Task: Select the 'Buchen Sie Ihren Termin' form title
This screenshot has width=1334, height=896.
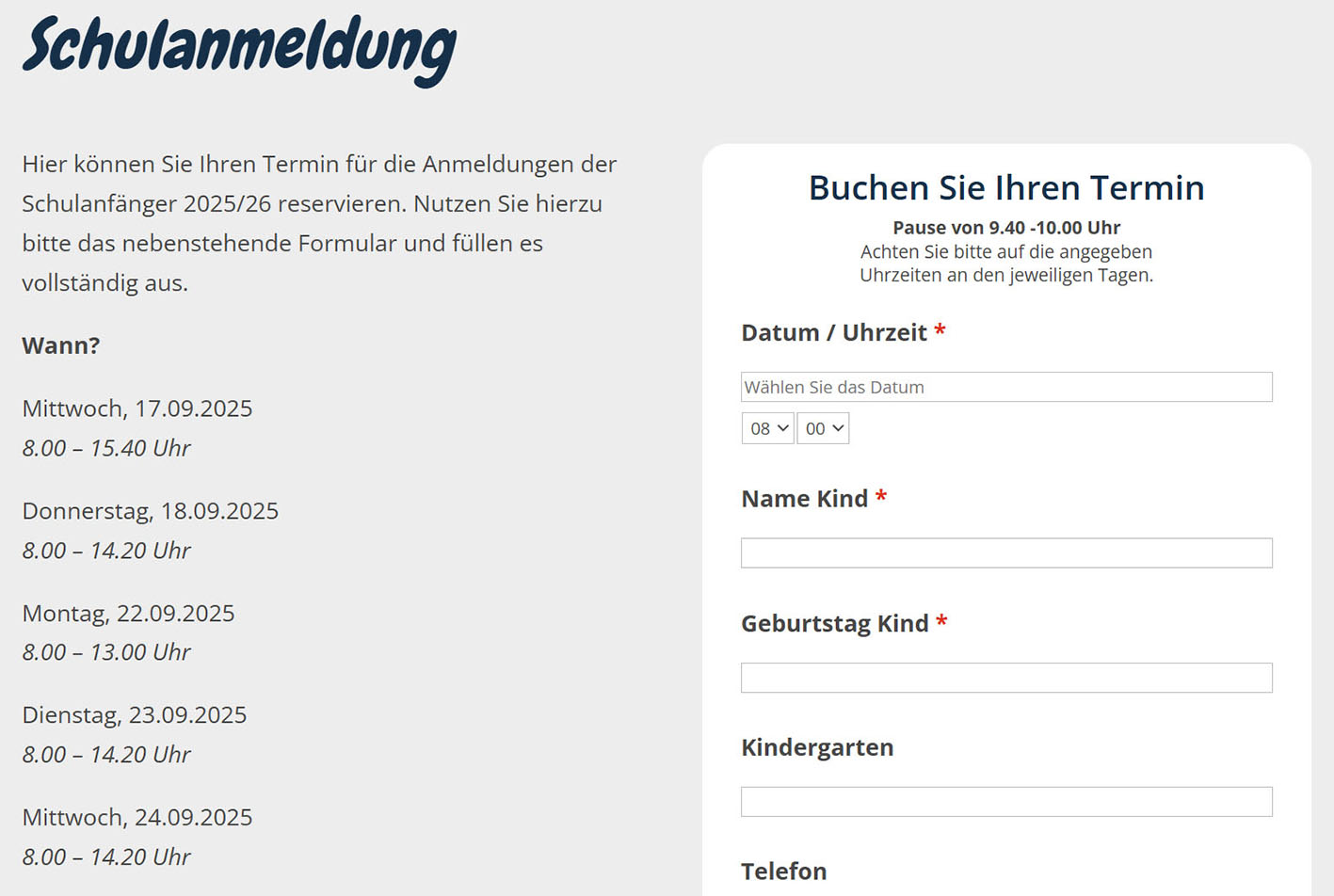Action: [1006, 187]
